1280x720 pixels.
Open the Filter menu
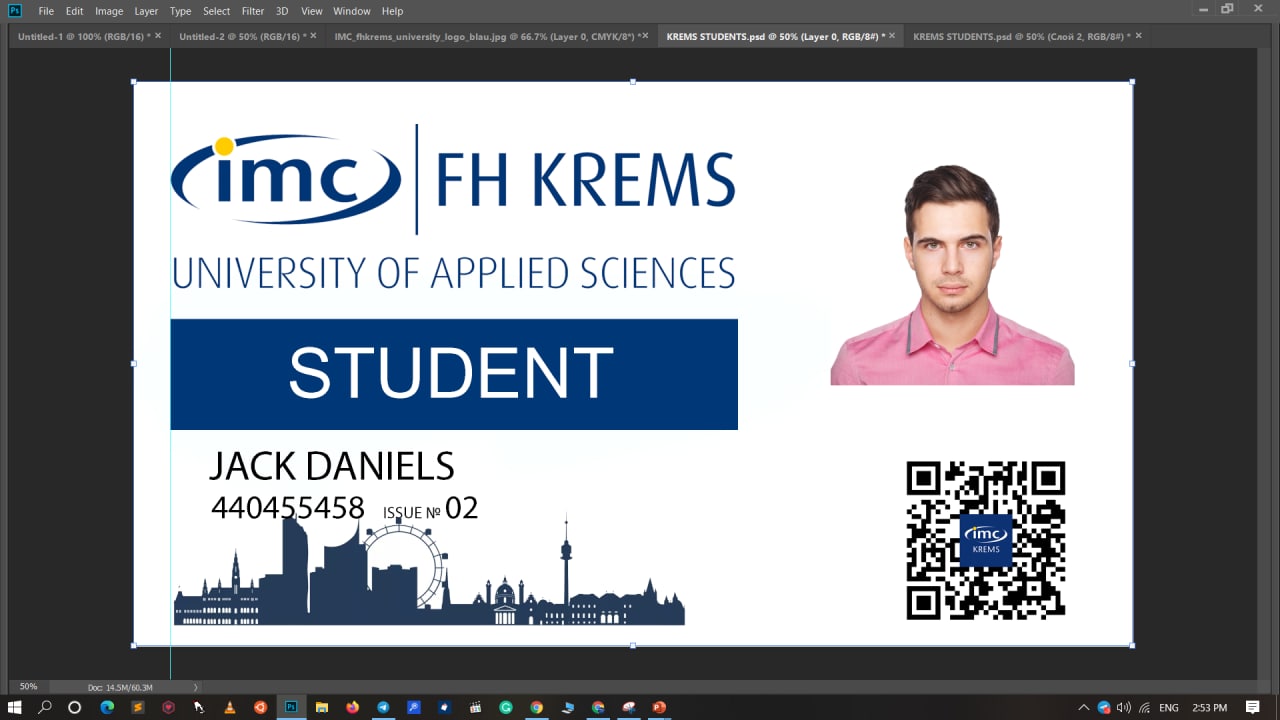coord(253,11)
